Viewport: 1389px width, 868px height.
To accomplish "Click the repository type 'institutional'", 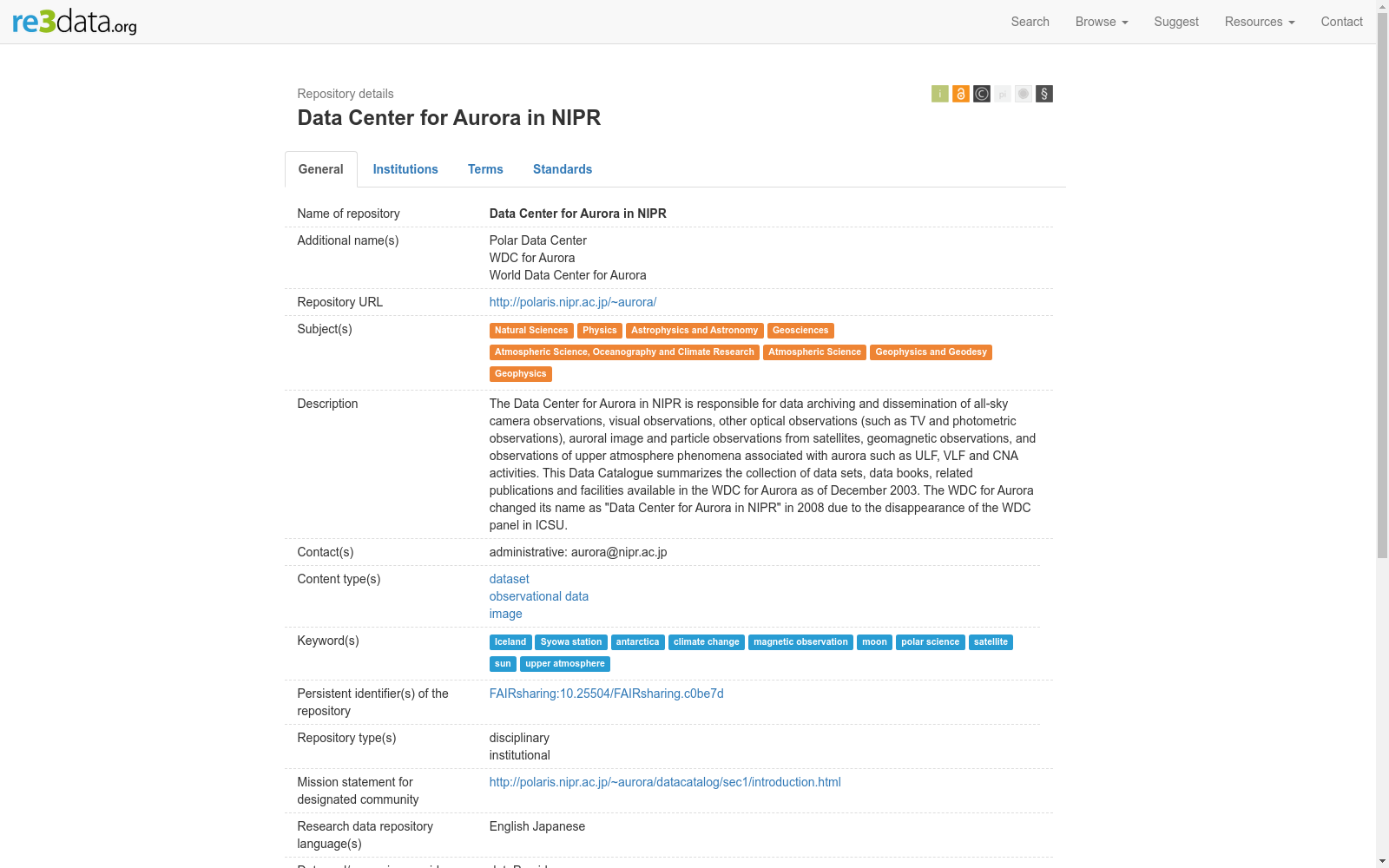I will pos(520,755).
